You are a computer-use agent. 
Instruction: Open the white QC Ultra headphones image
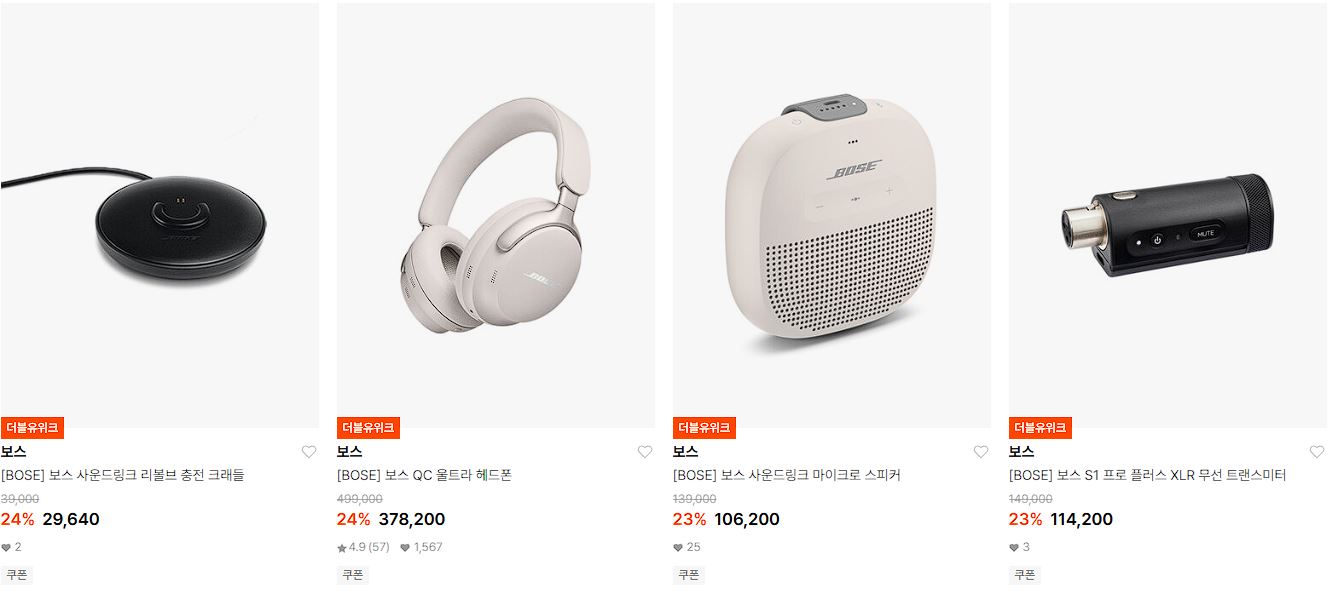coord(496,215)
